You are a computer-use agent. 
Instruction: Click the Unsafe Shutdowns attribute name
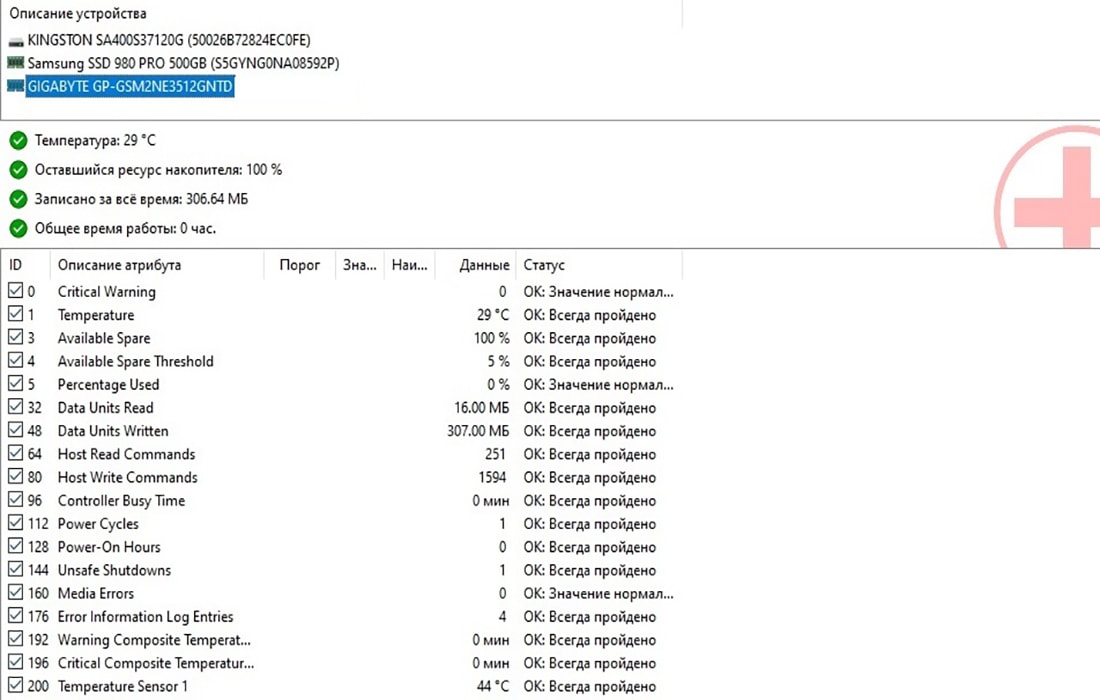tap(114, 570)
